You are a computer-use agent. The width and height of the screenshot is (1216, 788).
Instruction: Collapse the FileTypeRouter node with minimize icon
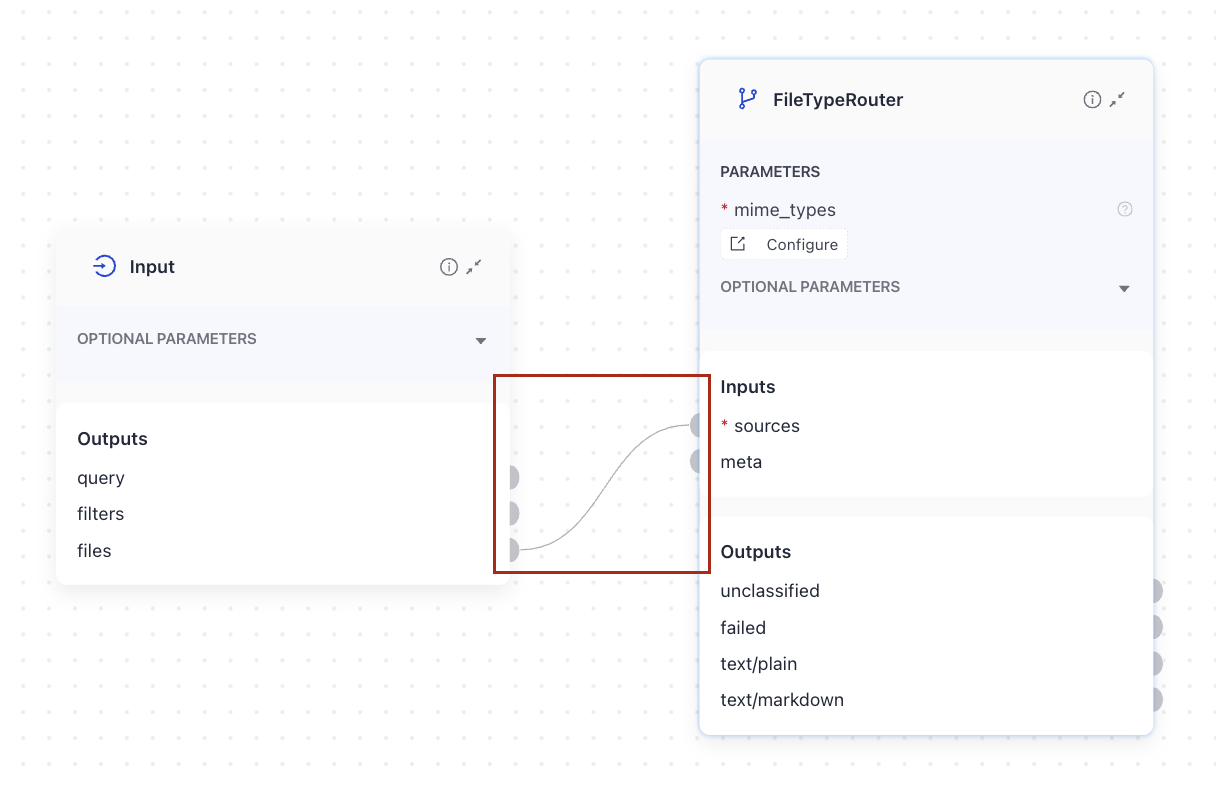click(1118, 100)
